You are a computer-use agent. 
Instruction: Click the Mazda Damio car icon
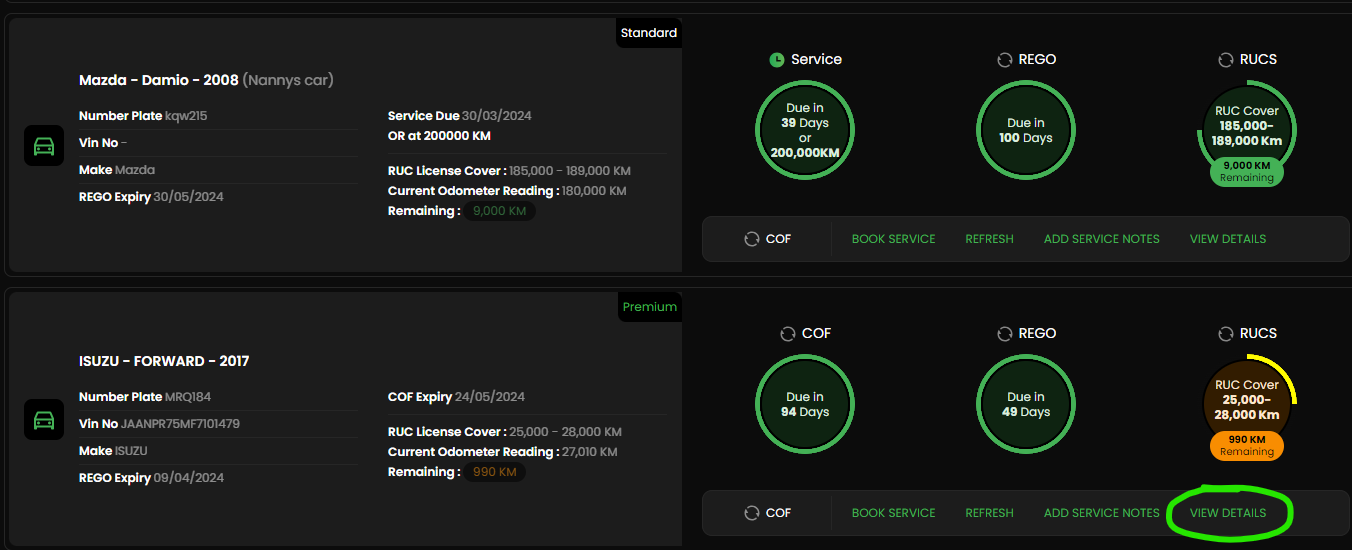(x=44, y=147)
